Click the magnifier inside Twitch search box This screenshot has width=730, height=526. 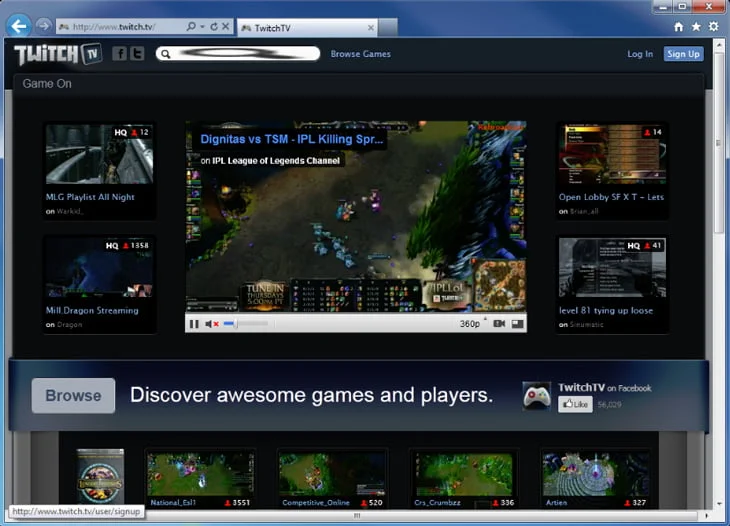coord(165,54)
